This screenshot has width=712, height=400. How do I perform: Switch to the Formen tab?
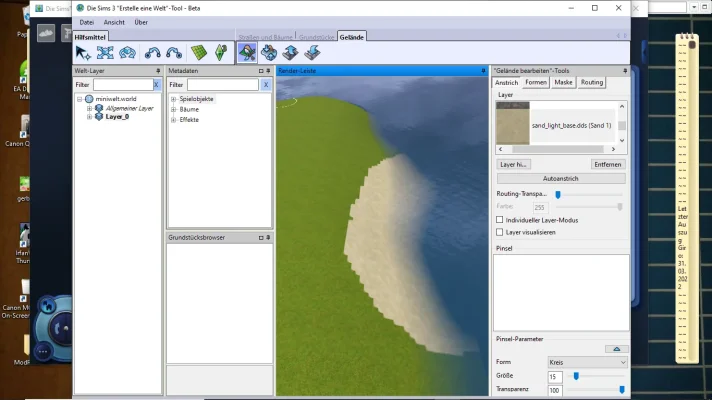click(x=536, y=82)
